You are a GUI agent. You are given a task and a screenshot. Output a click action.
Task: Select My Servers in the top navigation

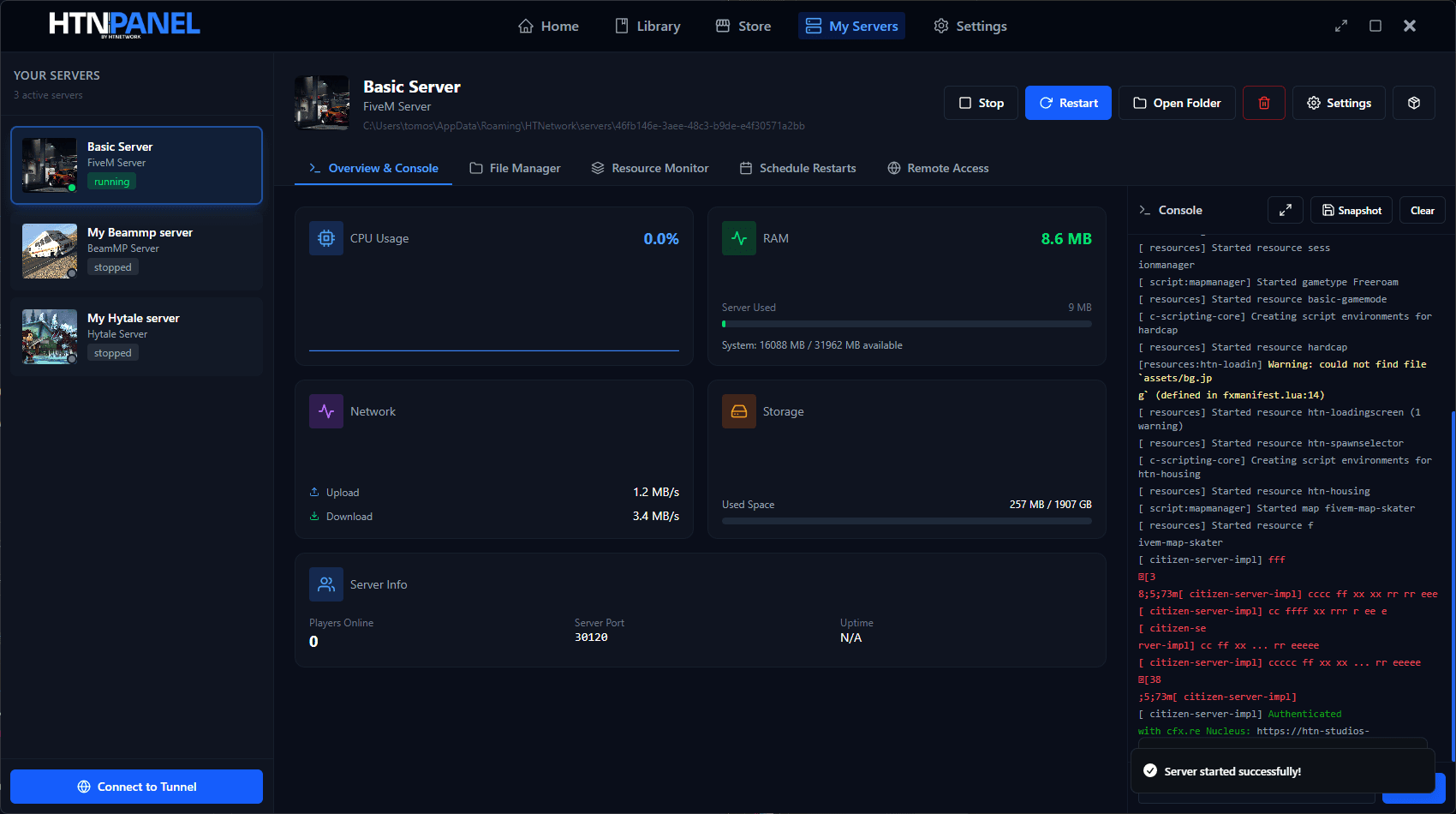click(x=851, y=26)
